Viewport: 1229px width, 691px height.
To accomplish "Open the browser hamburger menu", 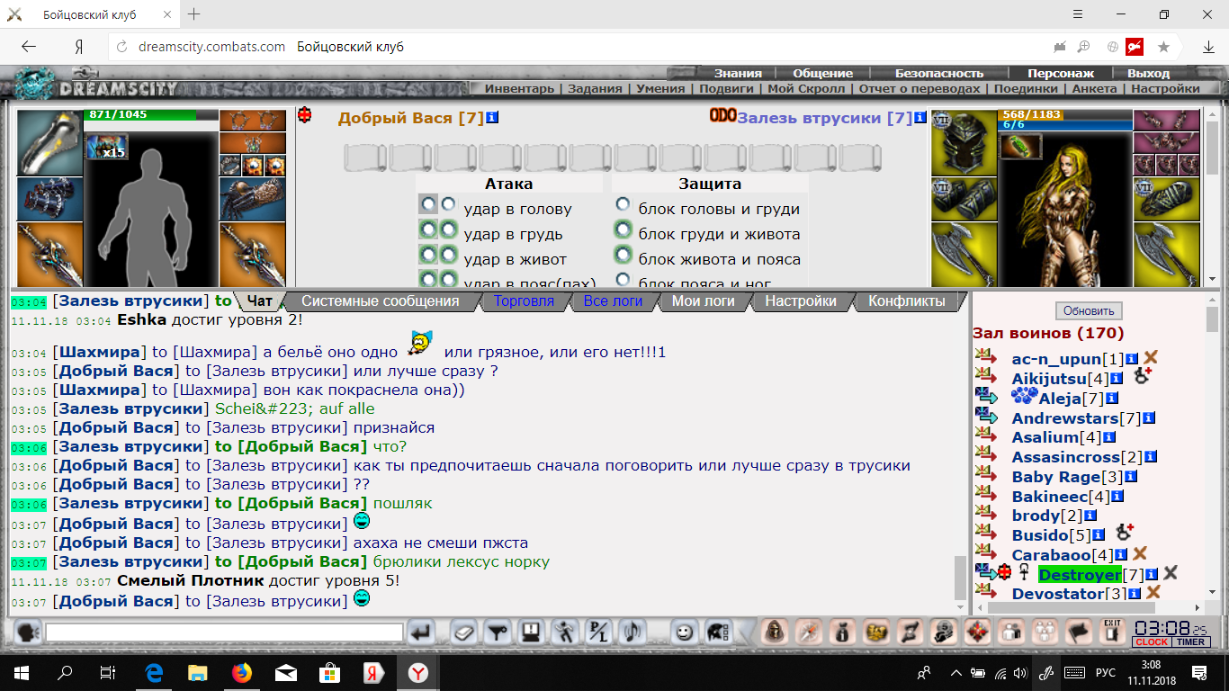I will (1078, 14).
